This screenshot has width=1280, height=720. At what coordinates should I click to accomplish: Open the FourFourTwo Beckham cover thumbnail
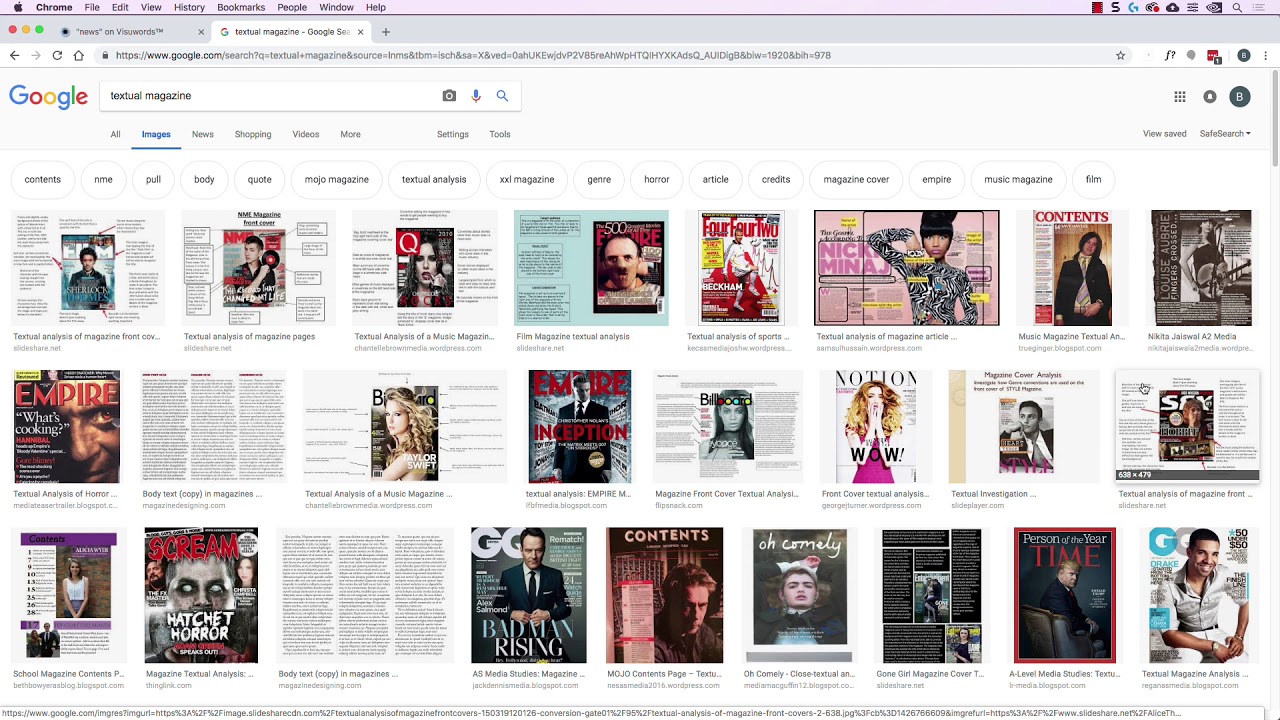[741, 268]
